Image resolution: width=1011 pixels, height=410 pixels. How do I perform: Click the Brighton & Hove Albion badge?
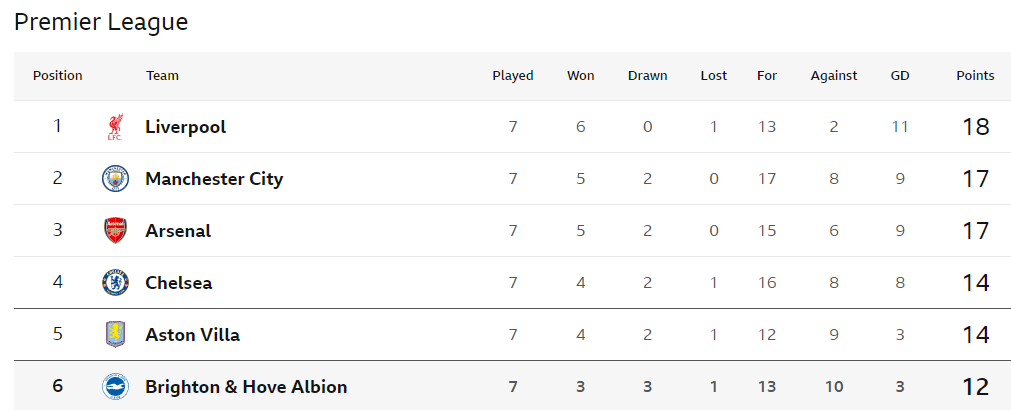pos(115,387)
